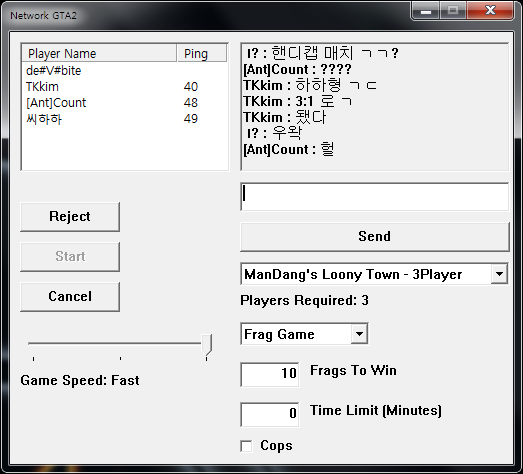Click chat line 'TKkim : 하하형 ㄱㄷ'
This screenshot has width=523, height=474.
[x=310, y=85]
